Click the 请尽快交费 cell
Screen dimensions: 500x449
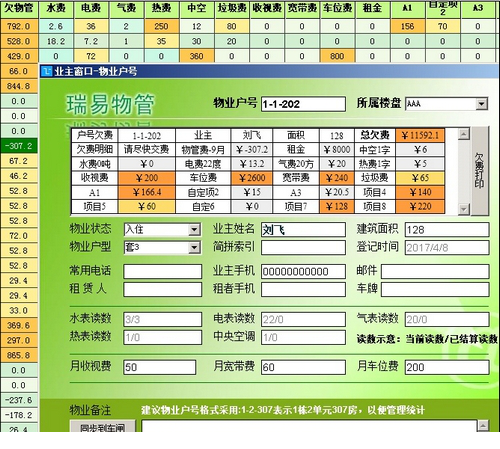pyautogui.click(x=147, y=150)
